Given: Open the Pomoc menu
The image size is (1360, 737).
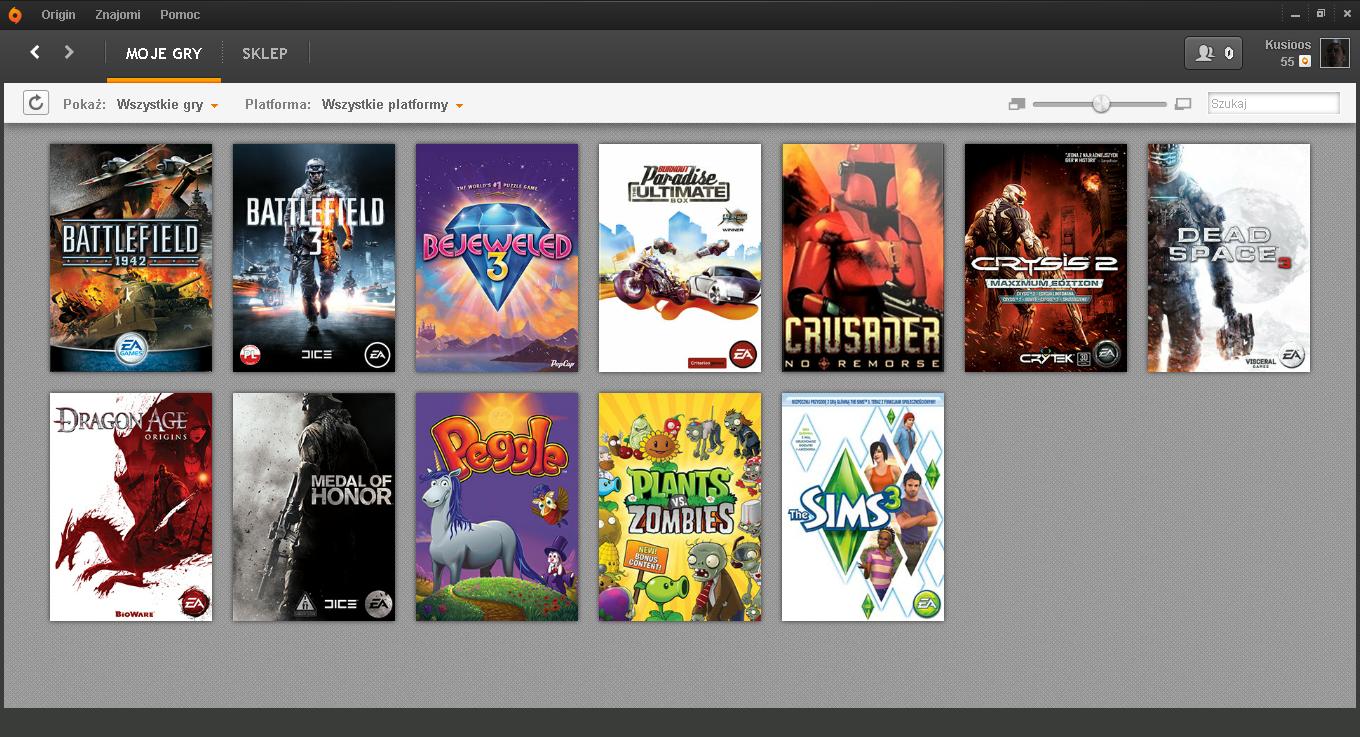Looking at the screenshot, I should 180,15.
